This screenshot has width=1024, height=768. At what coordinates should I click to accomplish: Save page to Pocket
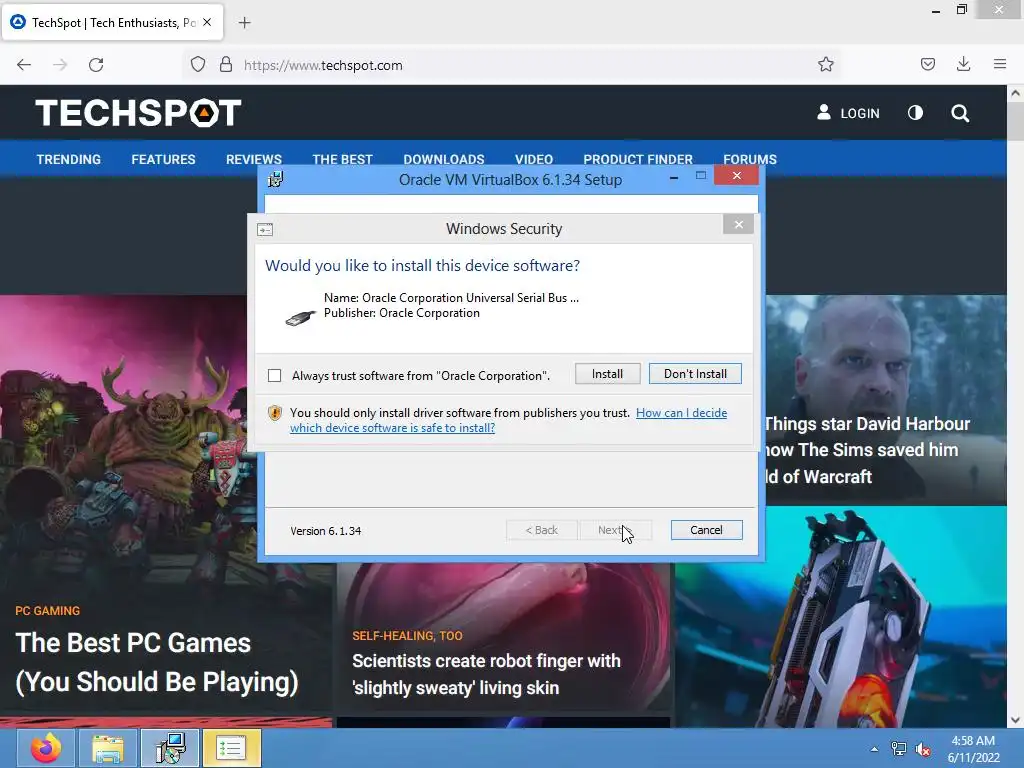point(927,65)
